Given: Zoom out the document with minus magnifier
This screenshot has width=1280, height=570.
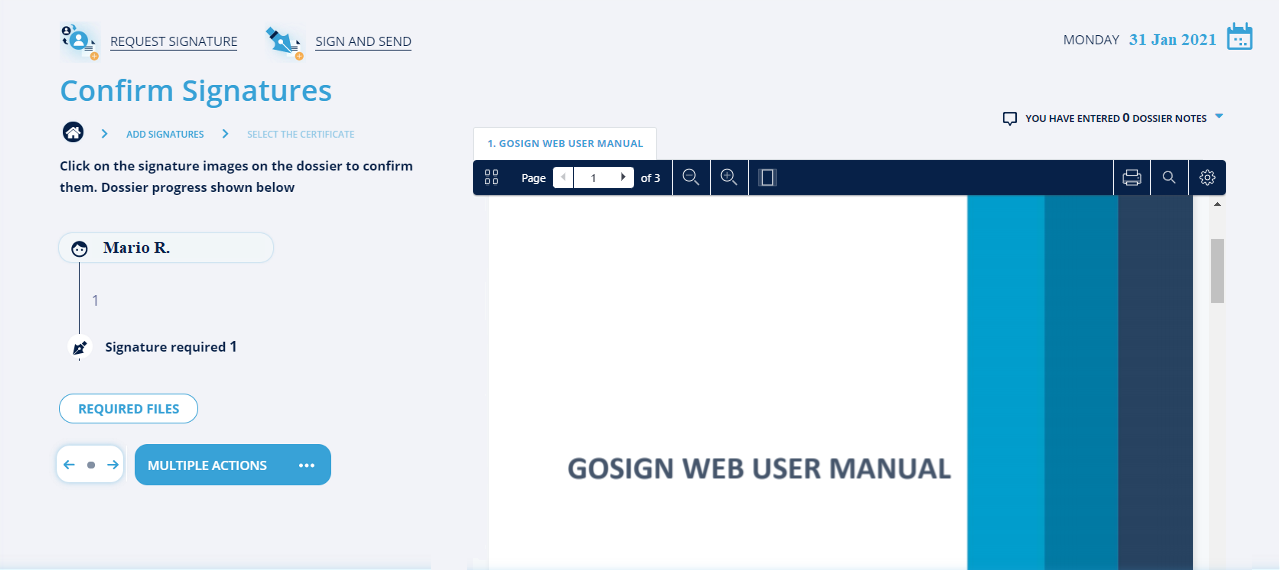Looking at the screenshot, I should (690, 177).
